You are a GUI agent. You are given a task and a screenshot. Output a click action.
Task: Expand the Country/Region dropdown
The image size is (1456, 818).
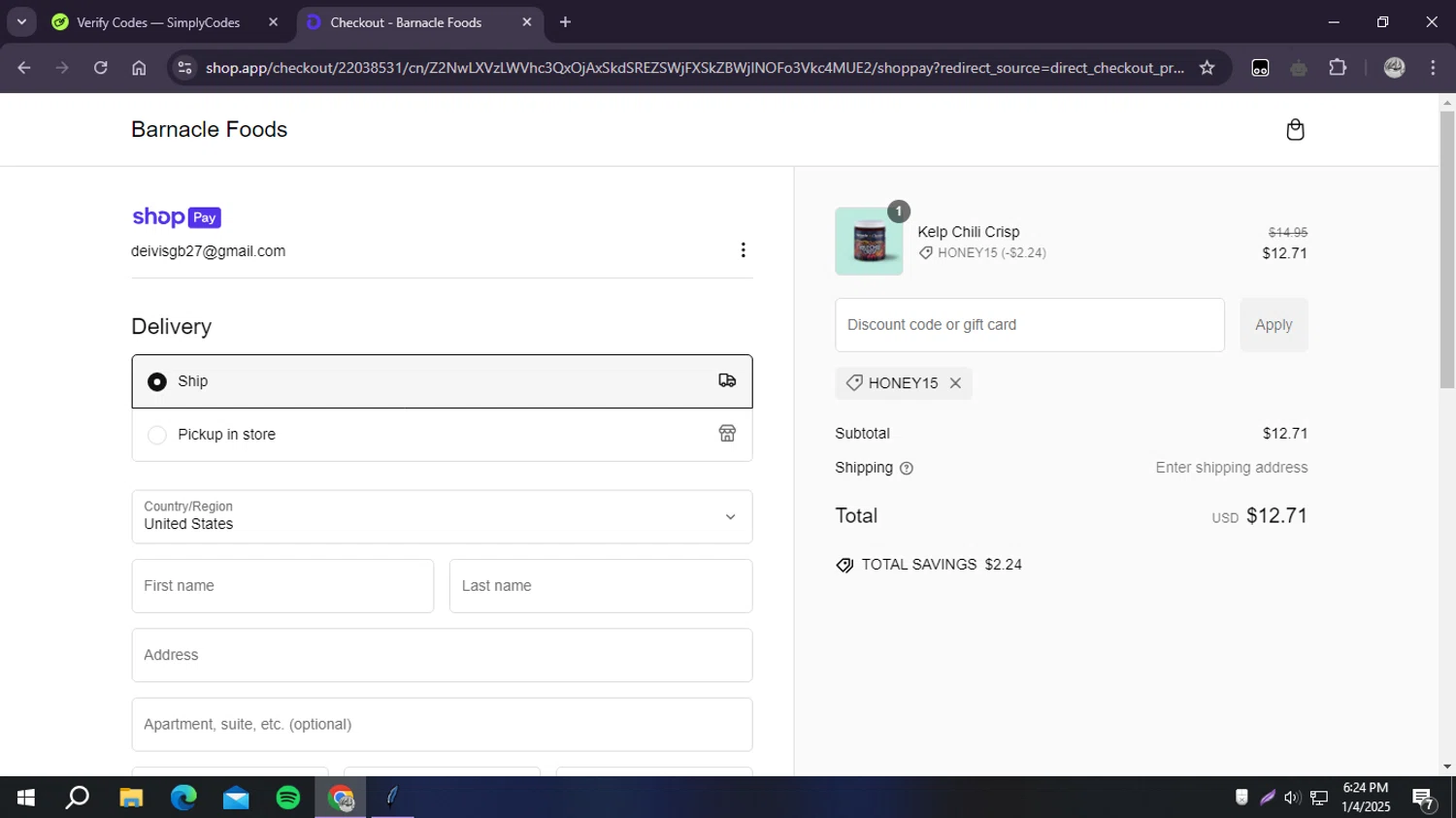coord(442,516)
